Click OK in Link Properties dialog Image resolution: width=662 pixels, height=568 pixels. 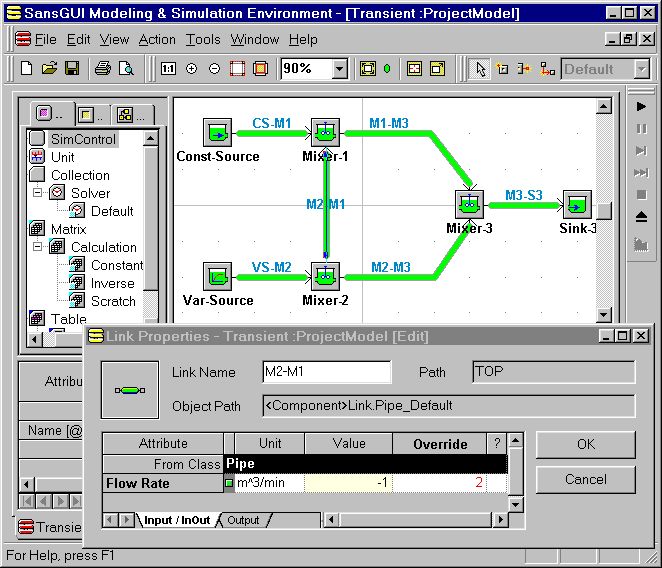pos(585,445)
